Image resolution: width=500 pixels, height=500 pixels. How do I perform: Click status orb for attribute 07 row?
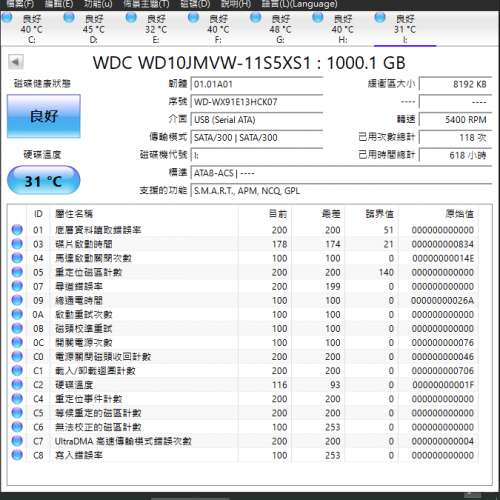click(x=17, y=286)
